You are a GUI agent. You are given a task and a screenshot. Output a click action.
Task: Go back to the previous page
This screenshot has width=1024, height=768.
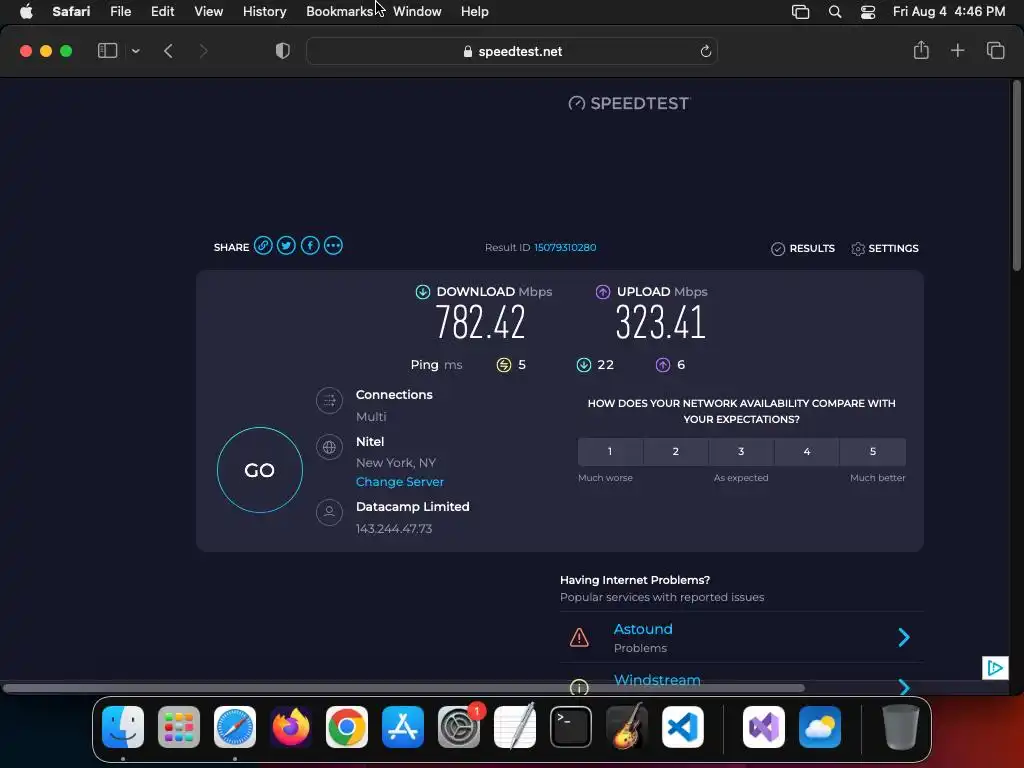(168, 51)
